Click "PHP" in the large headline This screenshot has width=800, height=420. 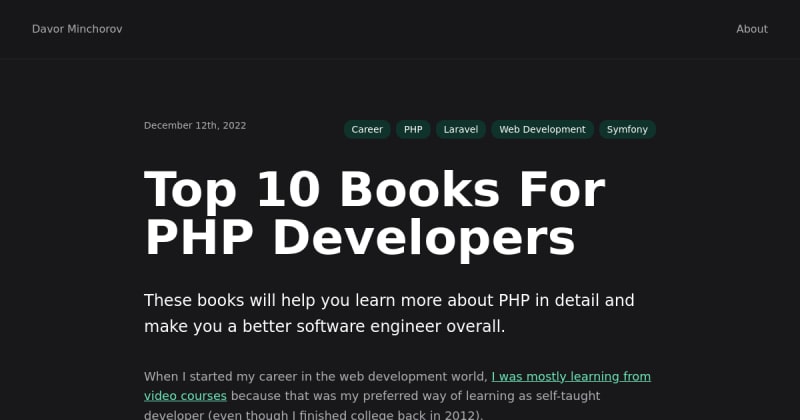(x=200, y=238)
